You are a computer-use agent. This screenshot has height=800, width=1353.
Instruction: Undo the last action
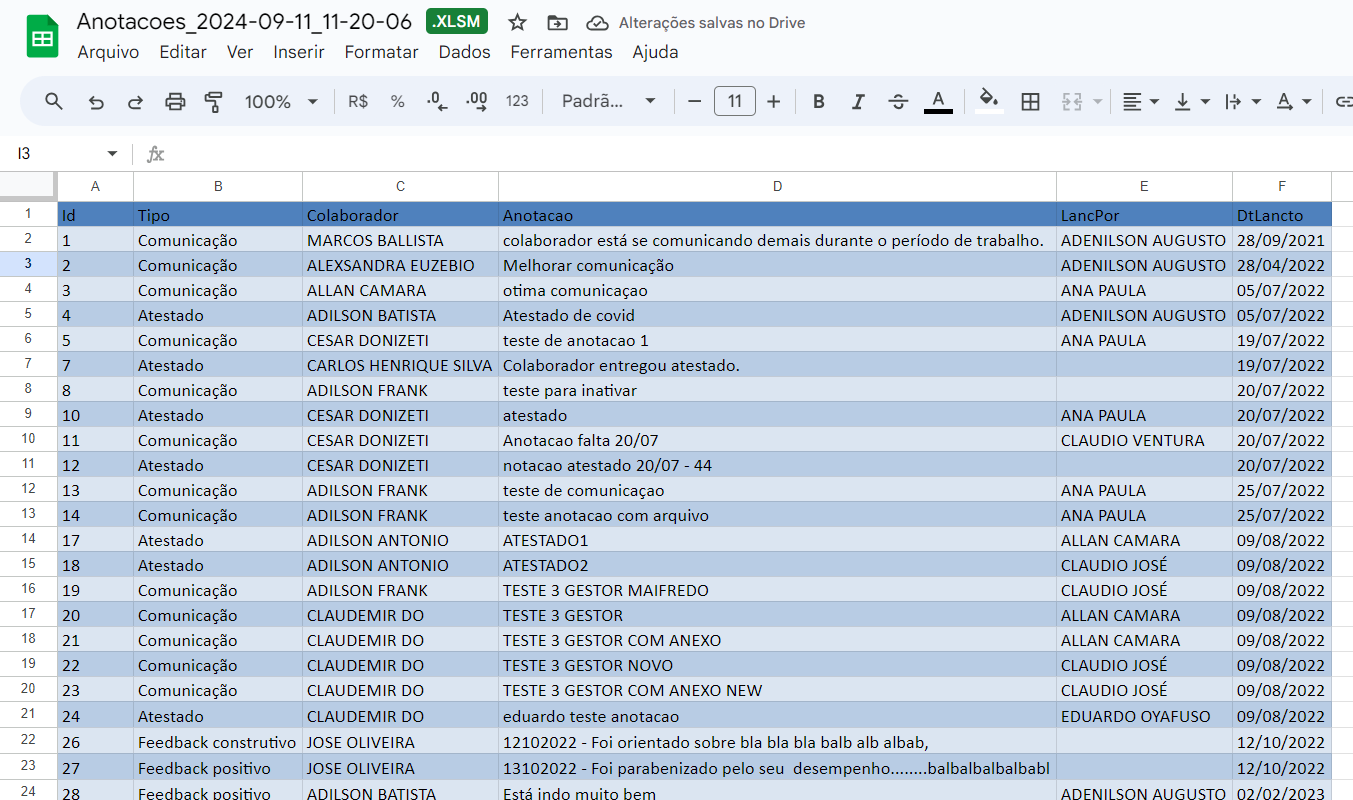coord(96,101)
